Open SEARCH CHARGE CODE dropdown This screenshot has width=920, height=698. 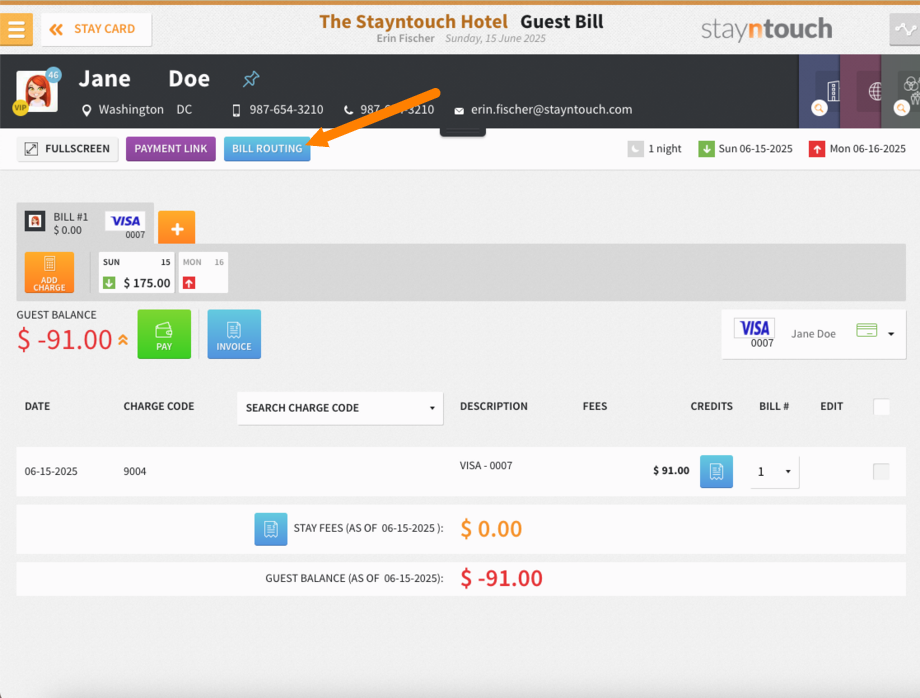(x=340, y=408)
